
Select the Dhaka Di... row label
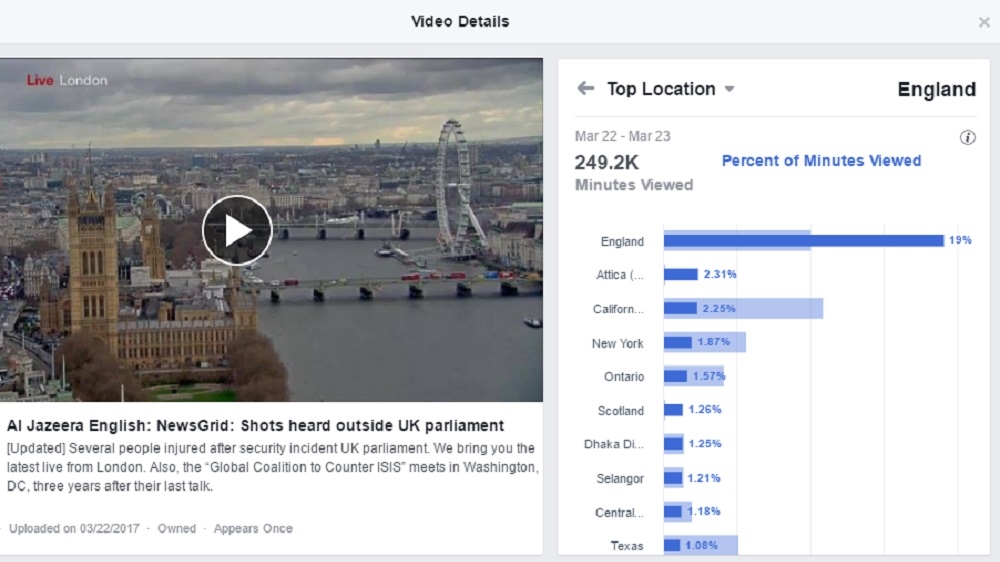[x=614, y=444]
